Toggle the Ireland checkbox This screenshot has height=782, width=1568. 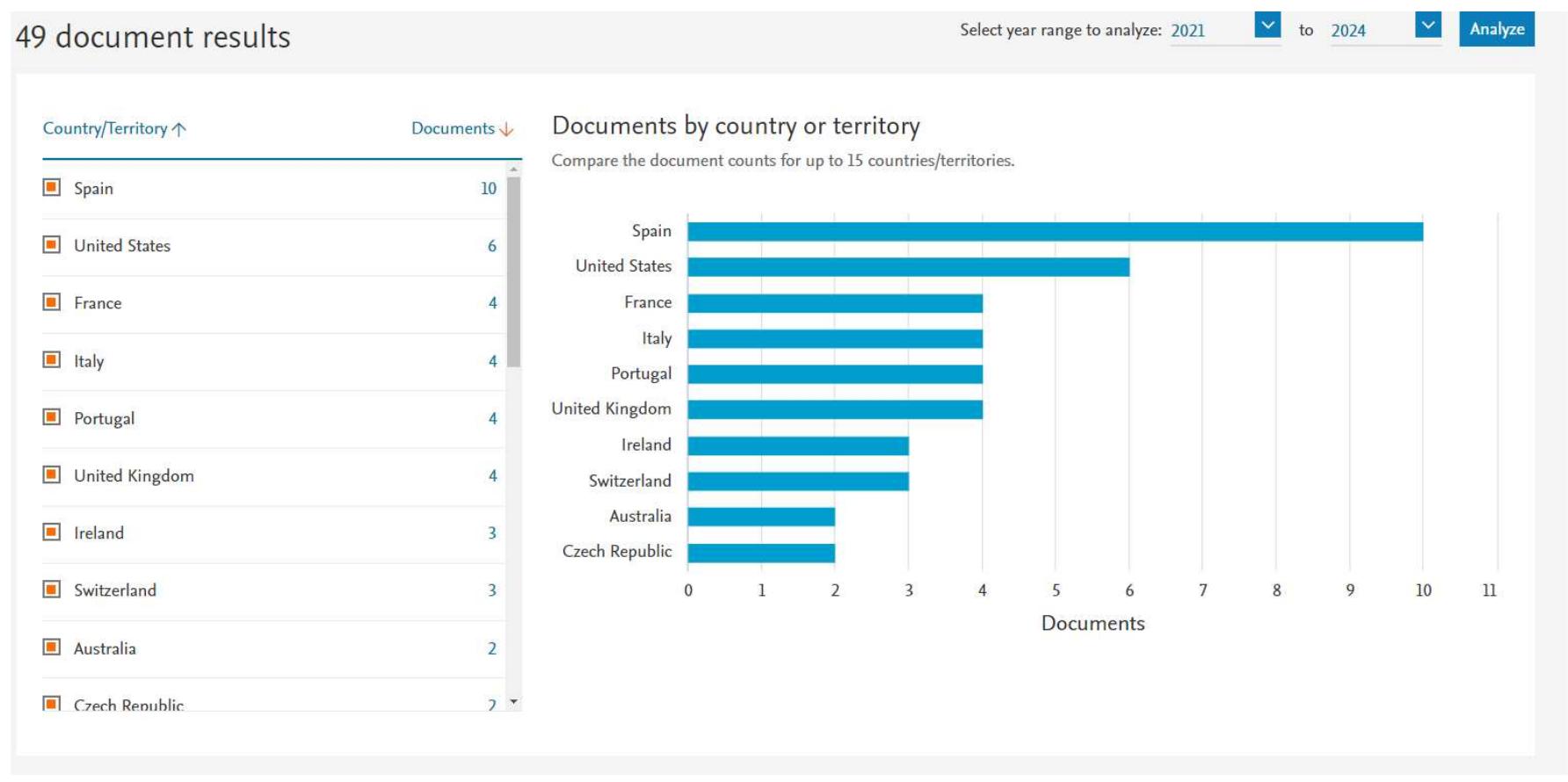[x=52, y=532]
